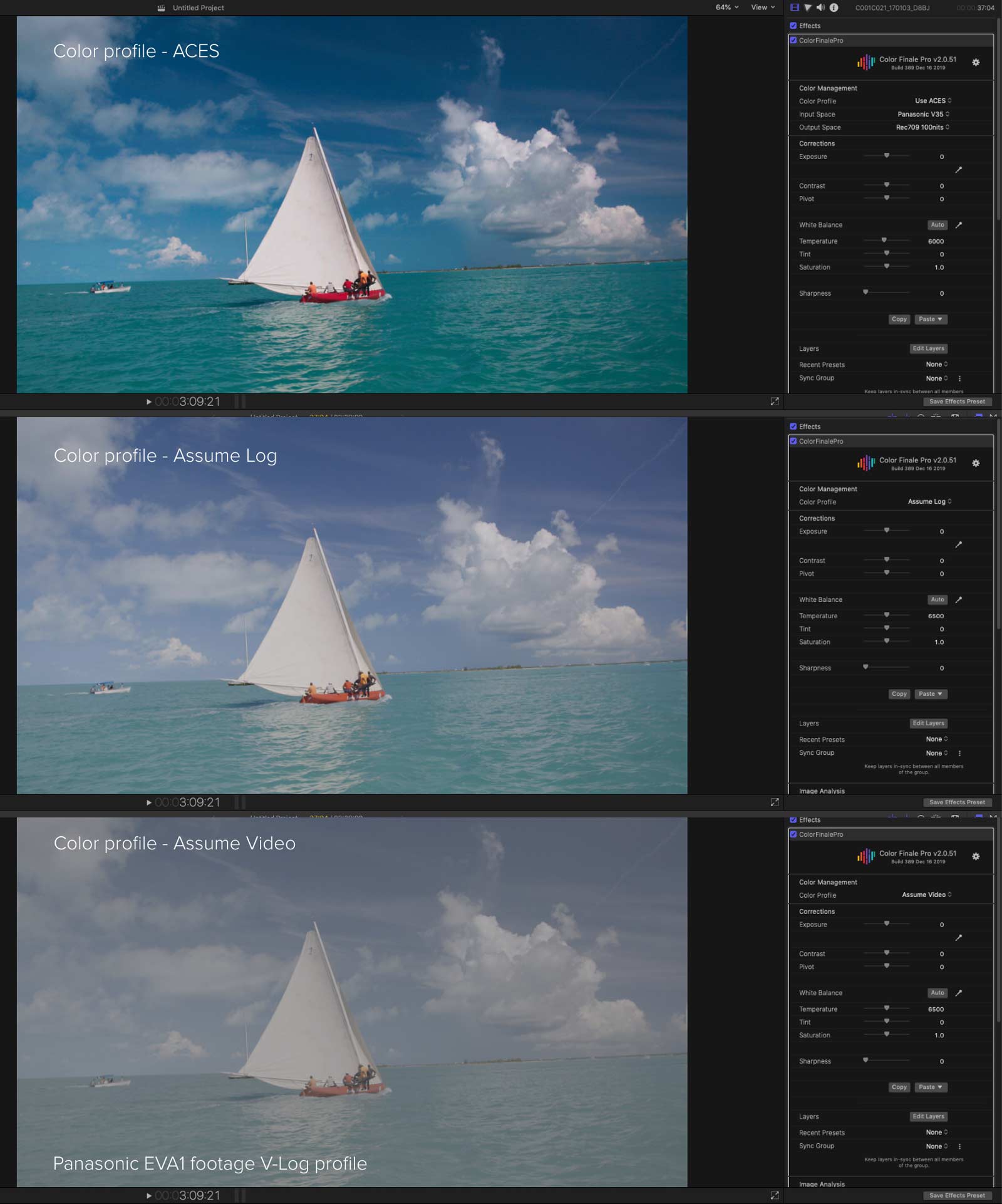Toggle the Effects checkbox in Assume Log panel

(793, 427)
